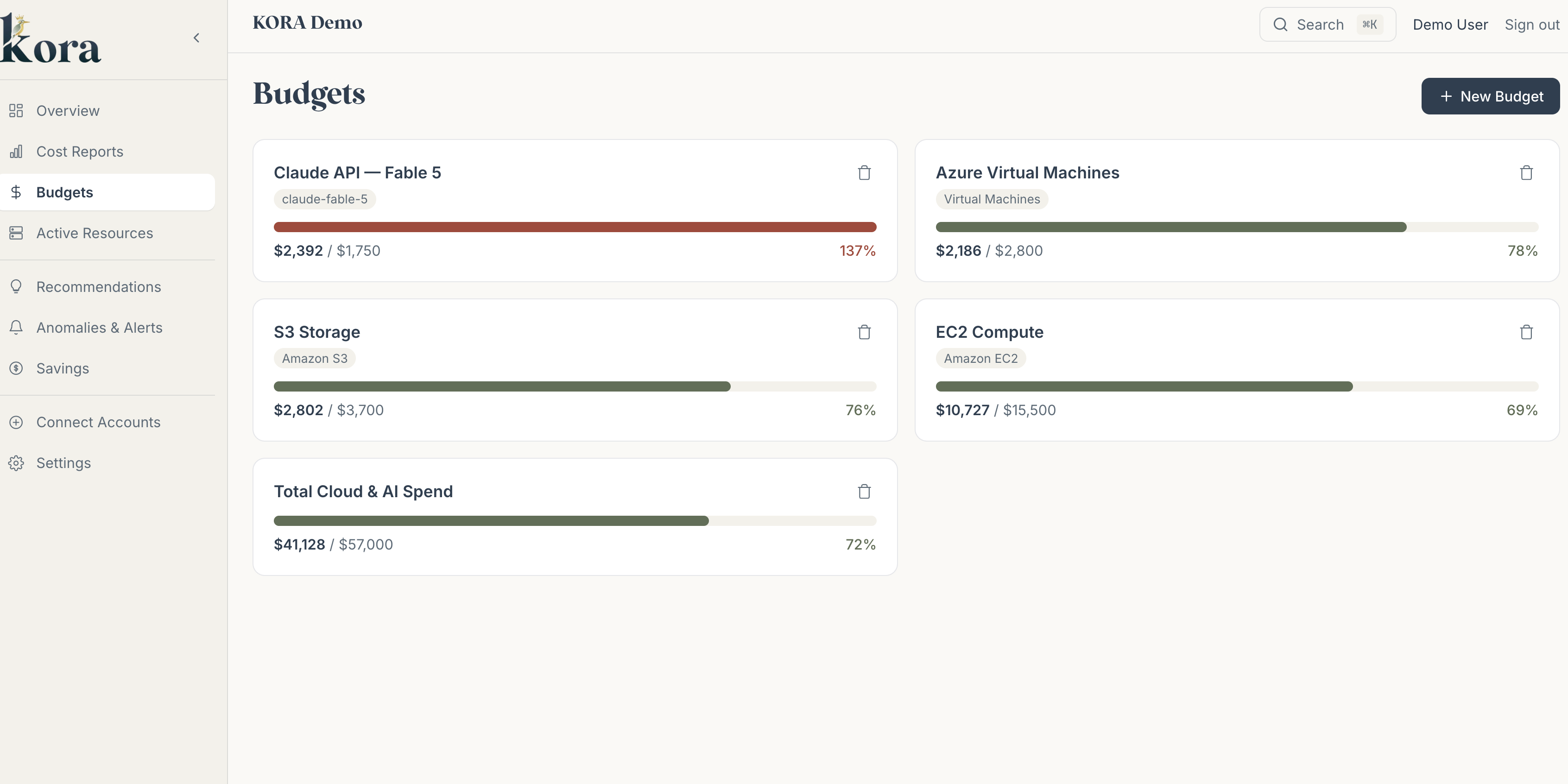The width and height of the screenshot is (1568, 784).
Task: Click the Anomalies & Alerts bell icon
Action: click(16, 328)
